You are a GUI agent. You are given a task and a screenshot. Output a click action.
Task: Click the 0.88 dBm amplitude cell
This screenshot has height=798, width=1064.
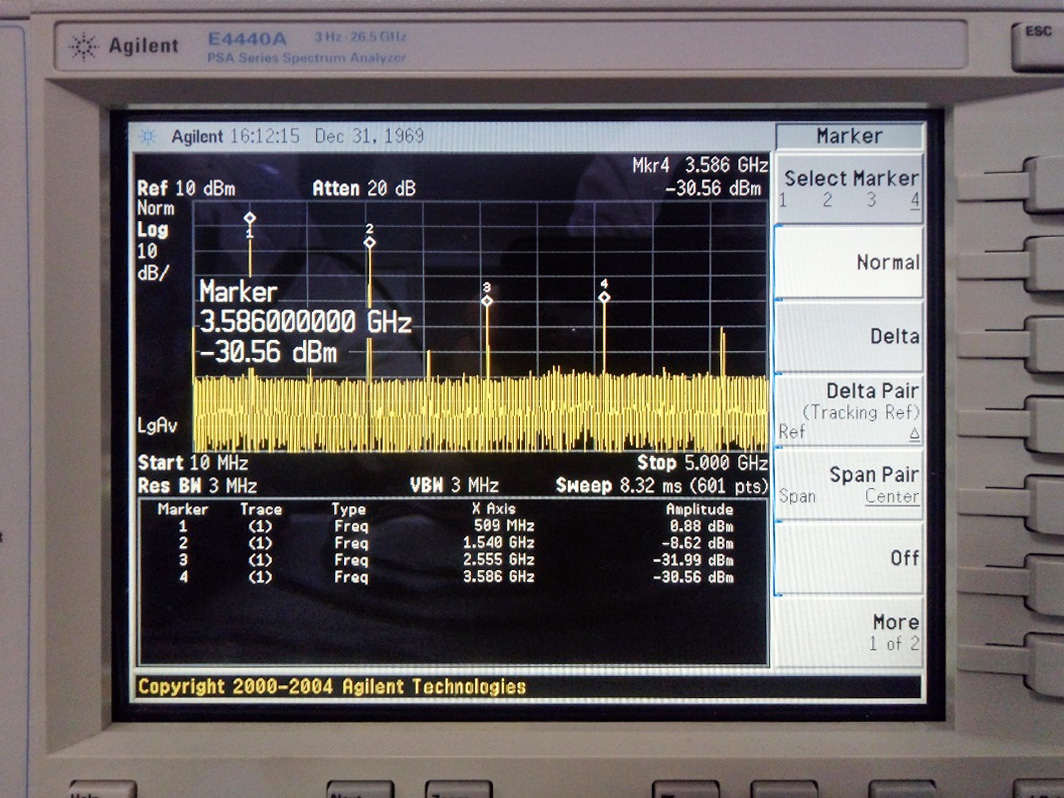point(701,526)
